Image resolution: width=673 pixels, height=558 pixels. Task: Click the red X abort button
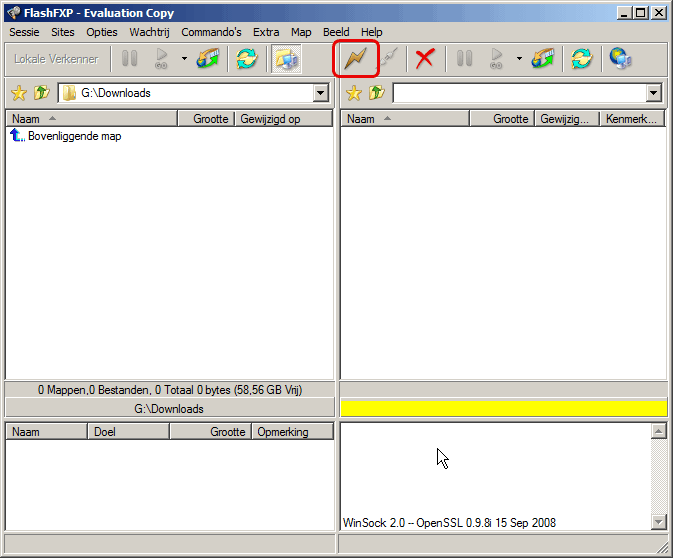coord(425,58)
